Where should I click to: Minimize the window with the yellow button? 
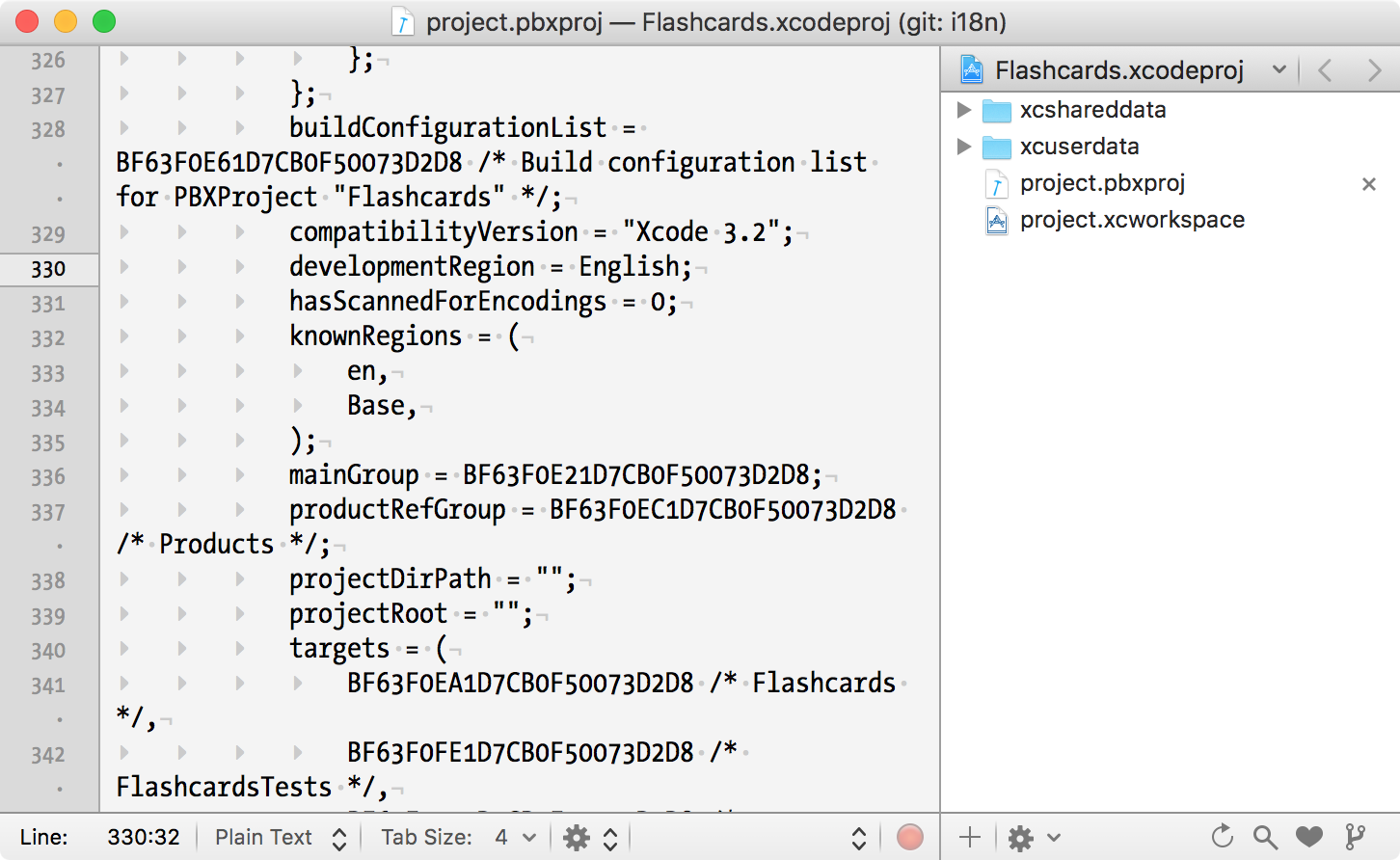tap(66, 21)
